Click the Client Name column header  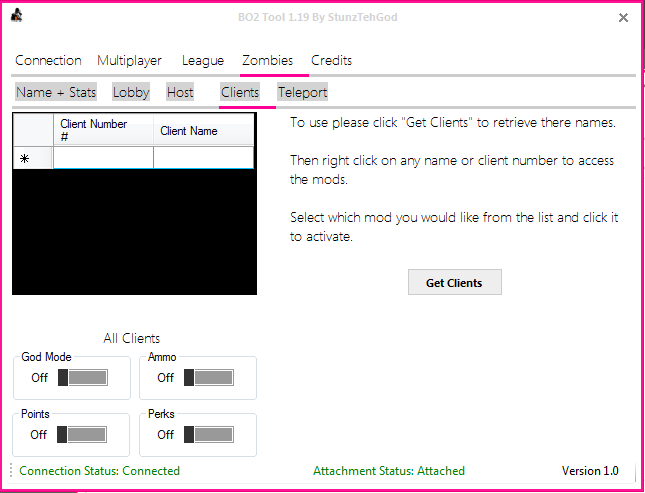point(203,130)
